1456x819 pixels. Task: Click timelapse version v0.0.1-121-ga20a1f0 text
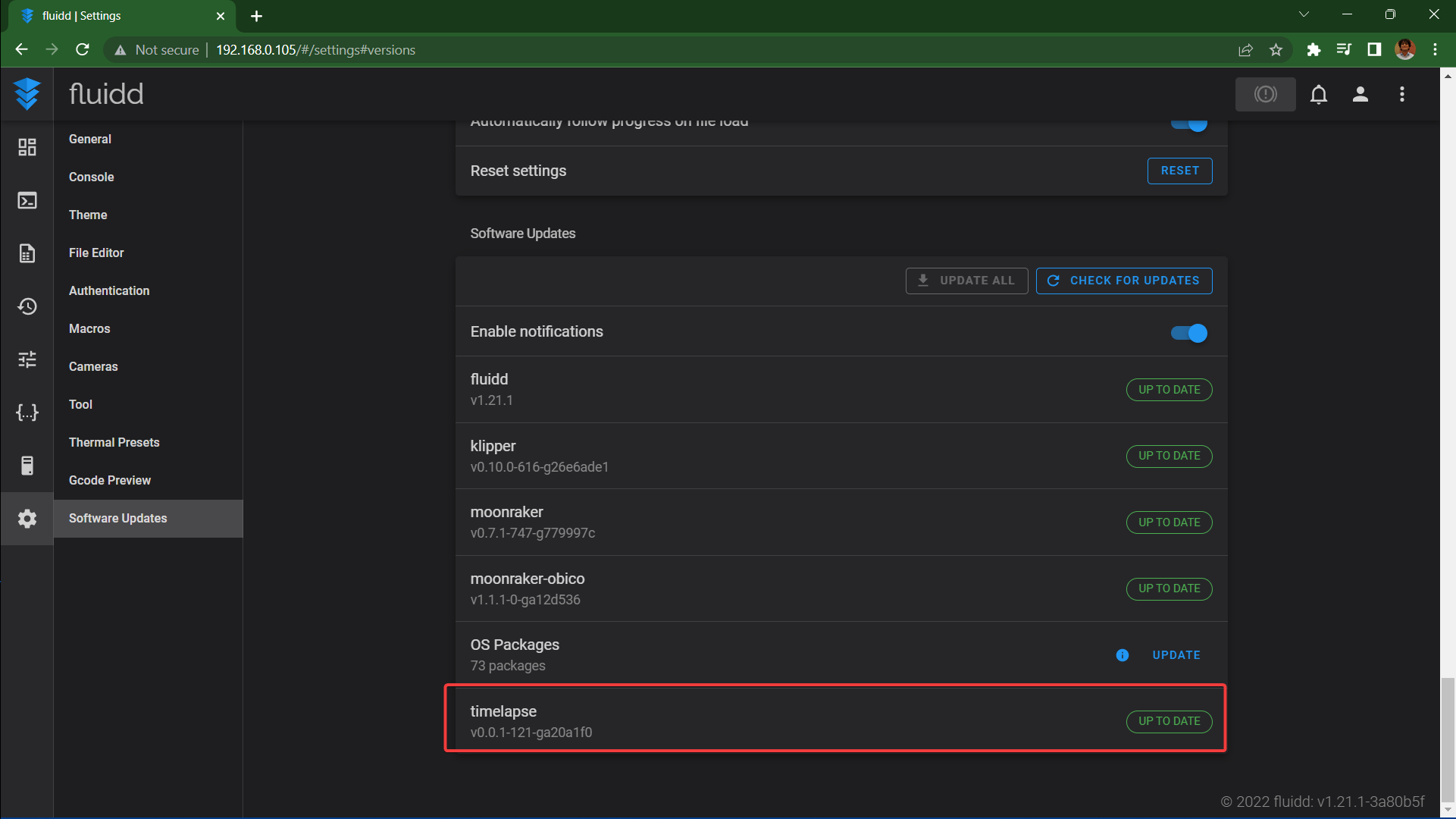click(x=531, y=733)
